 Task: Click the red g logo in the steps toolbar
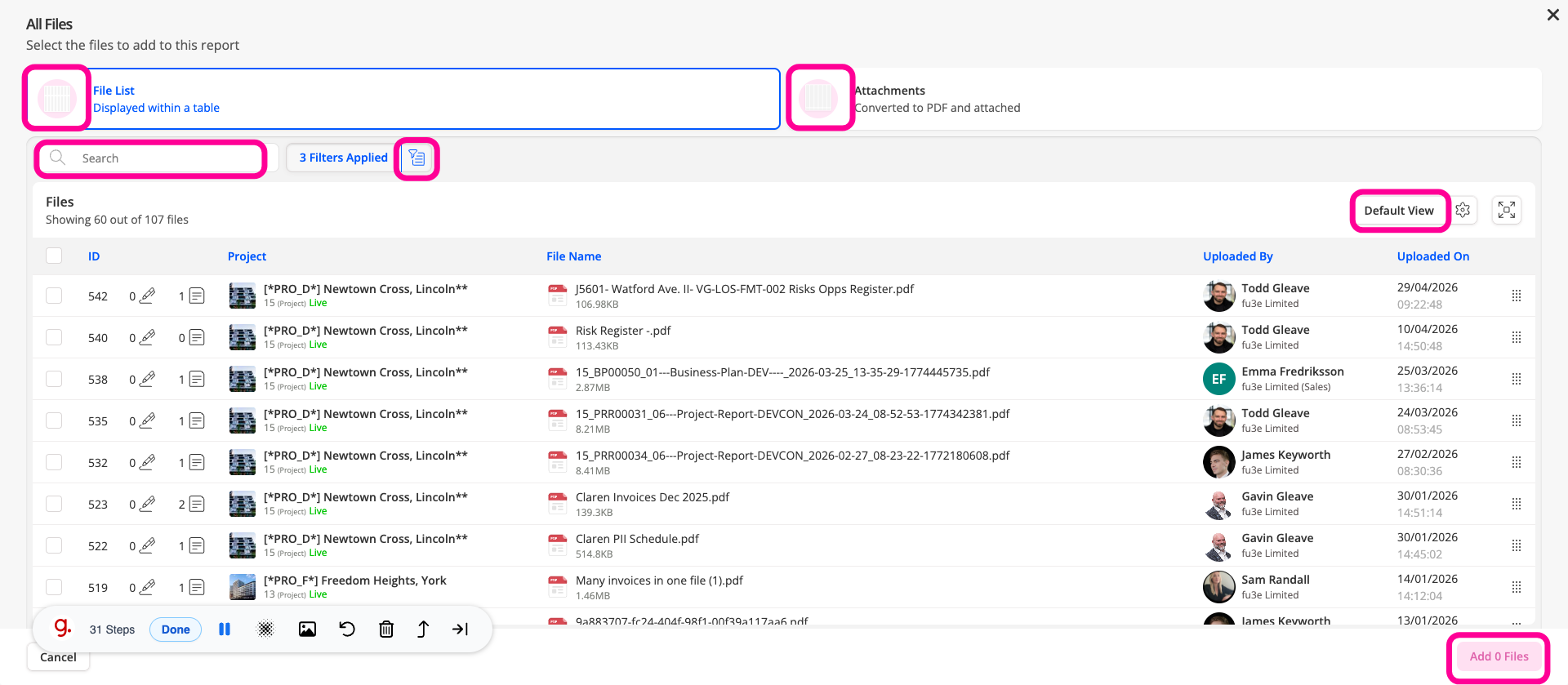tap(63, 628)
